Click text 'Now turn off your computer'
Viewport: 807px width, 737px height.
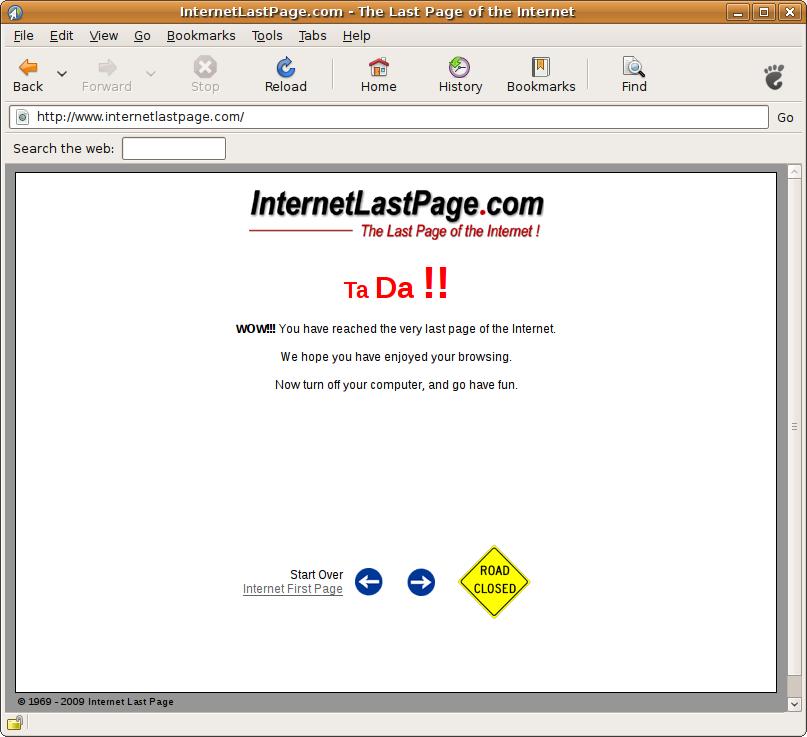(349, 385)
